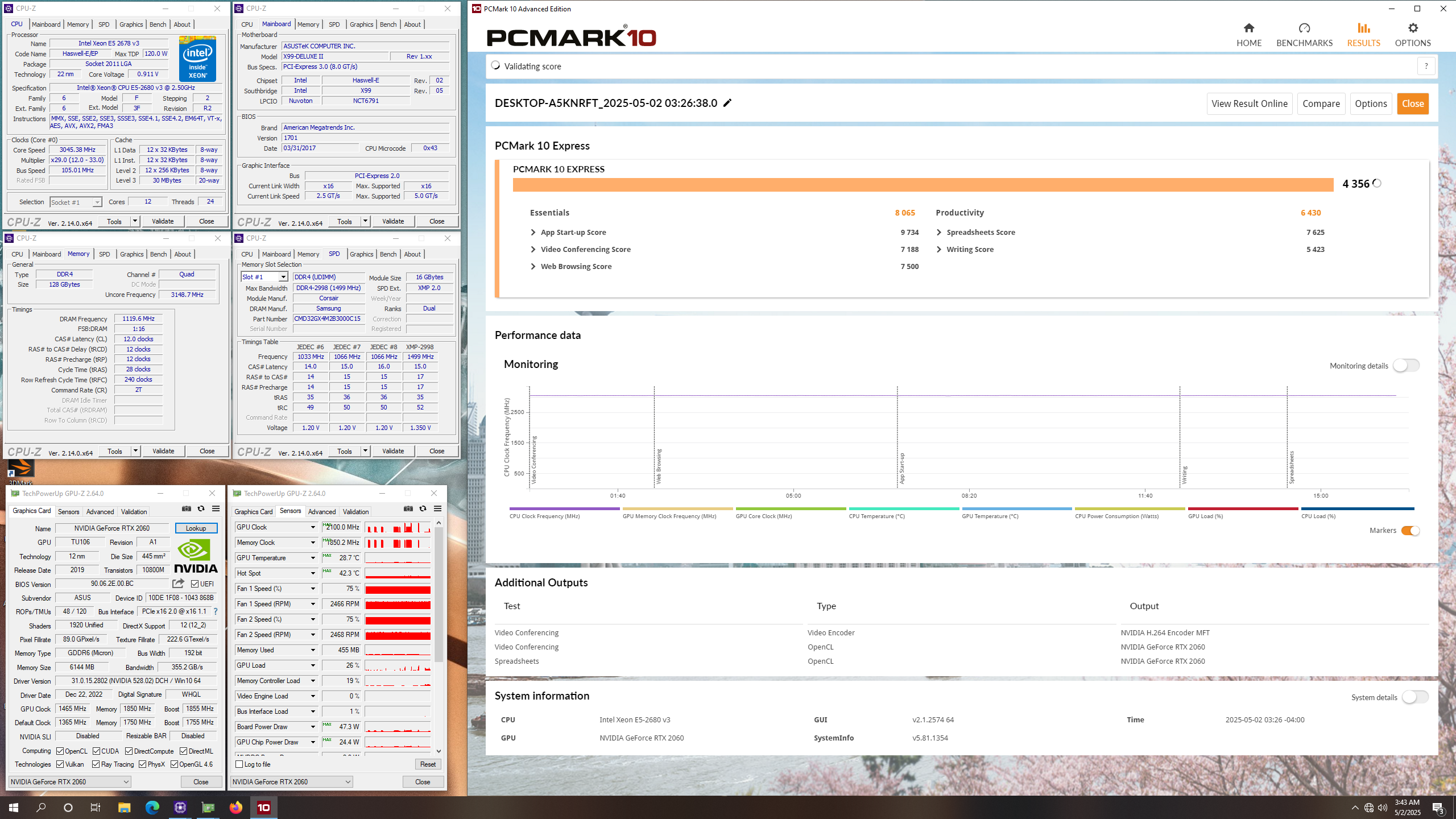Viewport: 1456px width, 819px height.
Task: Toggle the Markers switch off
Action: [x=1410, y=530]
